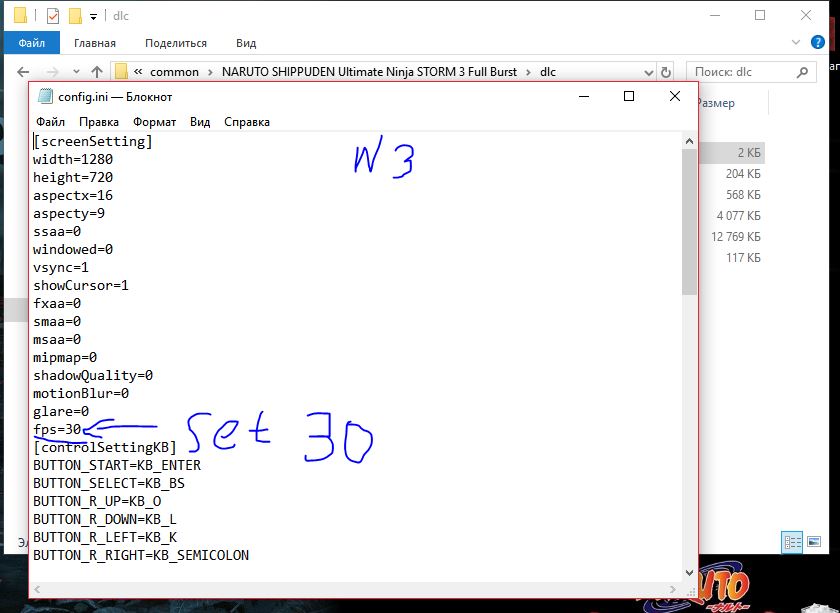Click the BUTTON_R_RIGHT=KB_SEMICOLON line
Viewport: 840px width, 613px height.
[141, 555]
